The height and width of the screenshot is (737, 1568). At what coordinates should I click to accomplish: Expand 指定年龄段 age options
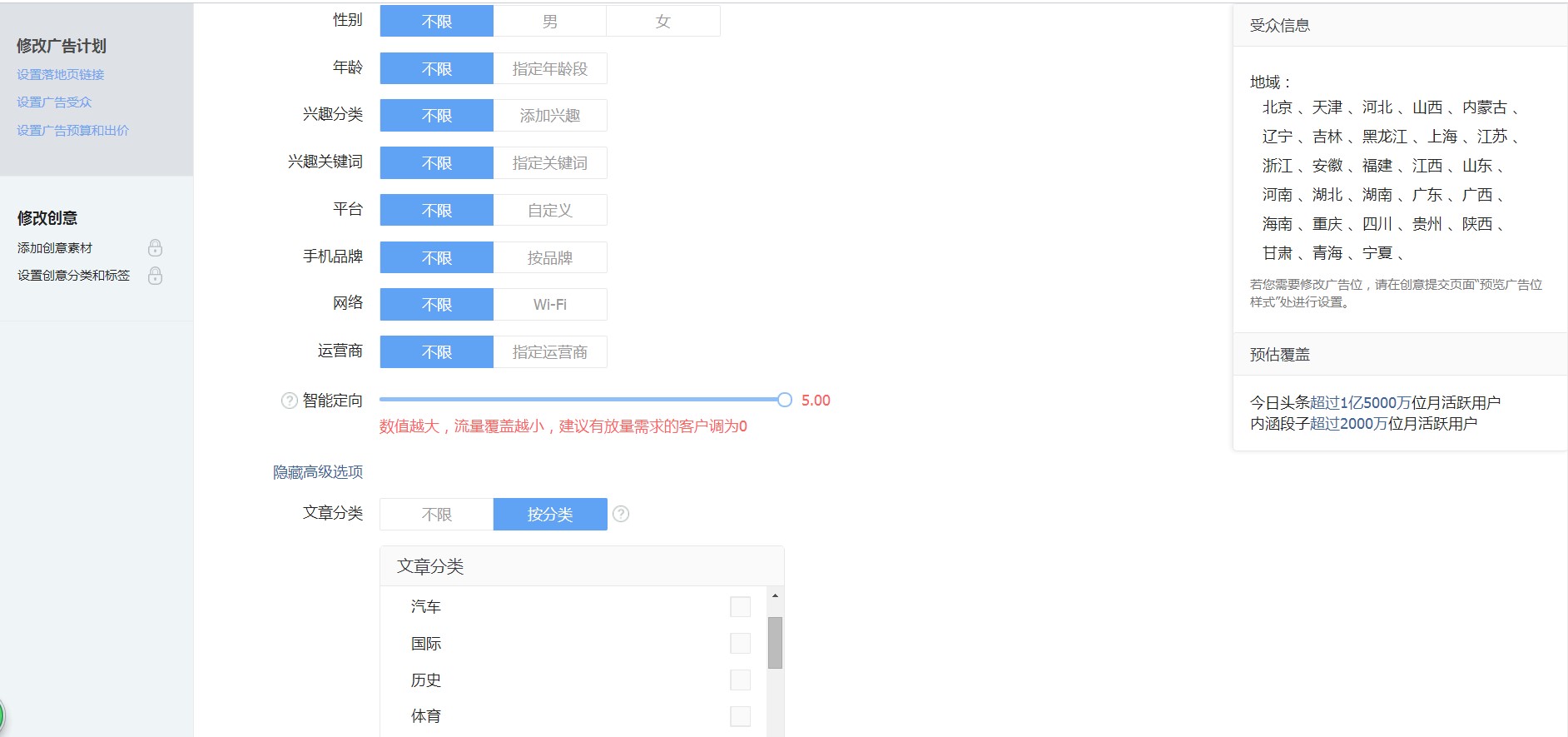tap(549, 69)
